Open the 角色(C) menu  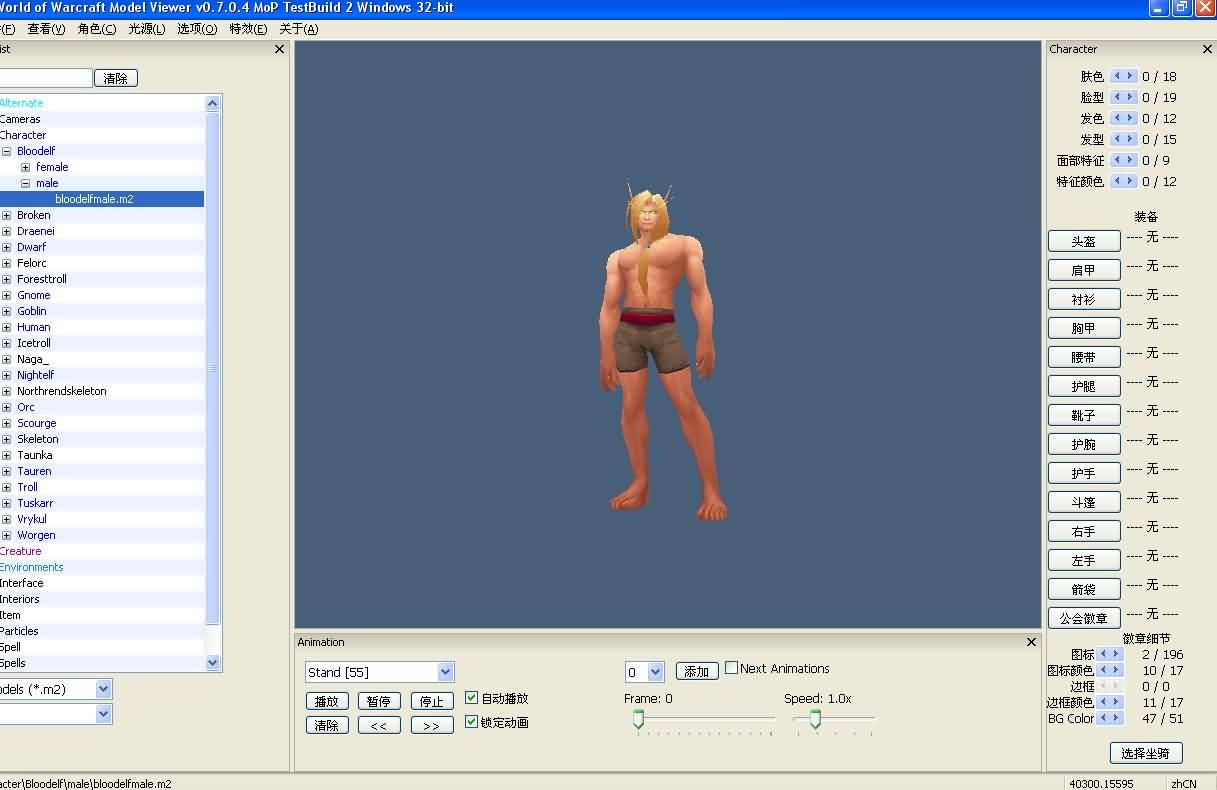tap(97, 29)
